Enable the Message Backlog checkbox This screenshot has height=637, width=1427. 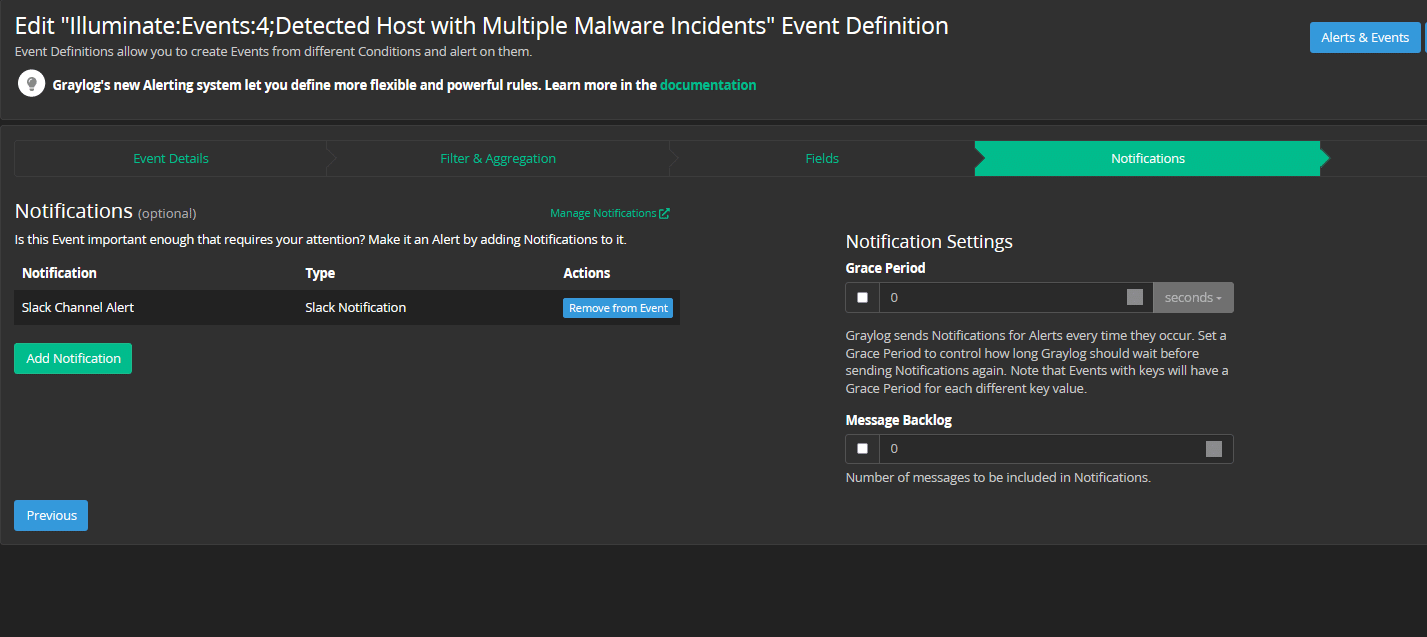click(861, 448)
